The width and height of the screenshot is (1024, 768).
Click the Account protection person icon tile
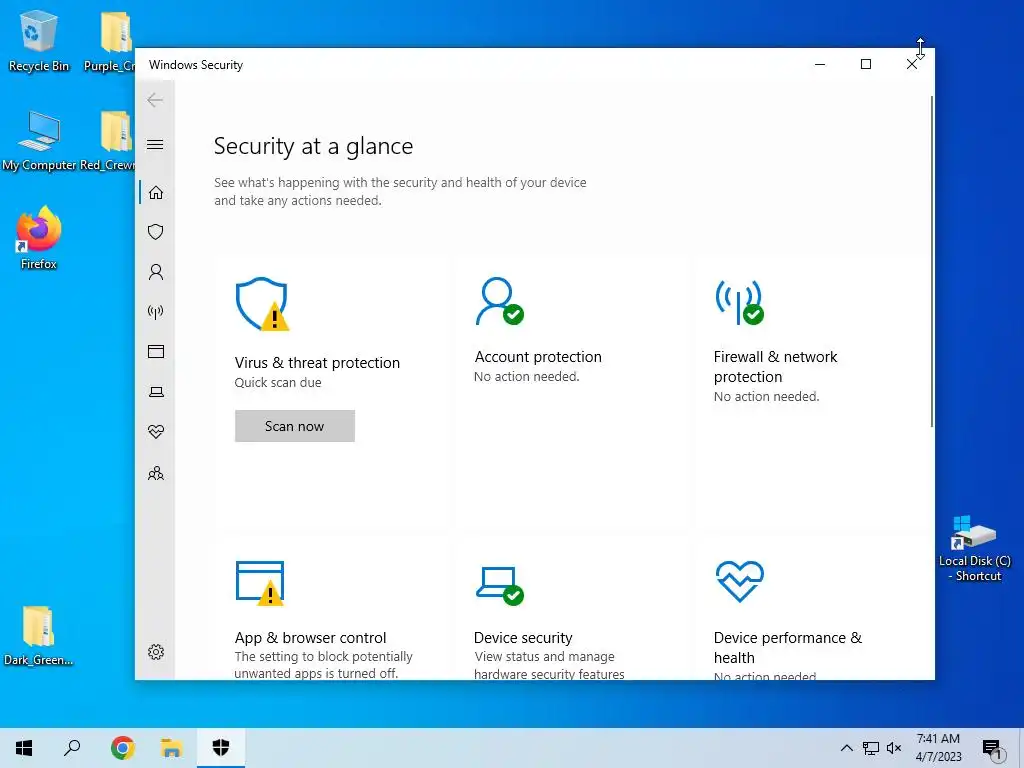(x=500, y=301)
